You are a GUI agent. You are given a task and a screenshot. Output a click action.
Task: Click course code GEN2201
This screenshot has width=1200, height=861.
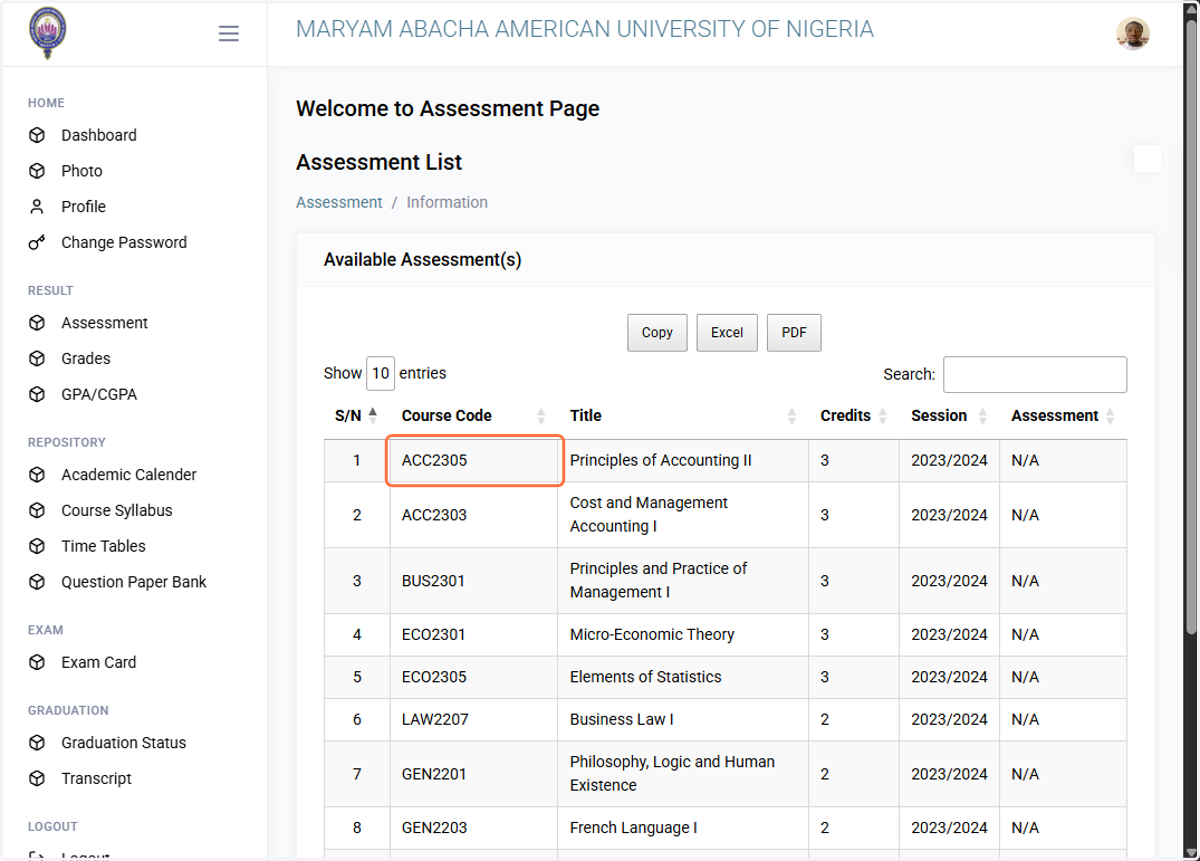tap(434, 774)
